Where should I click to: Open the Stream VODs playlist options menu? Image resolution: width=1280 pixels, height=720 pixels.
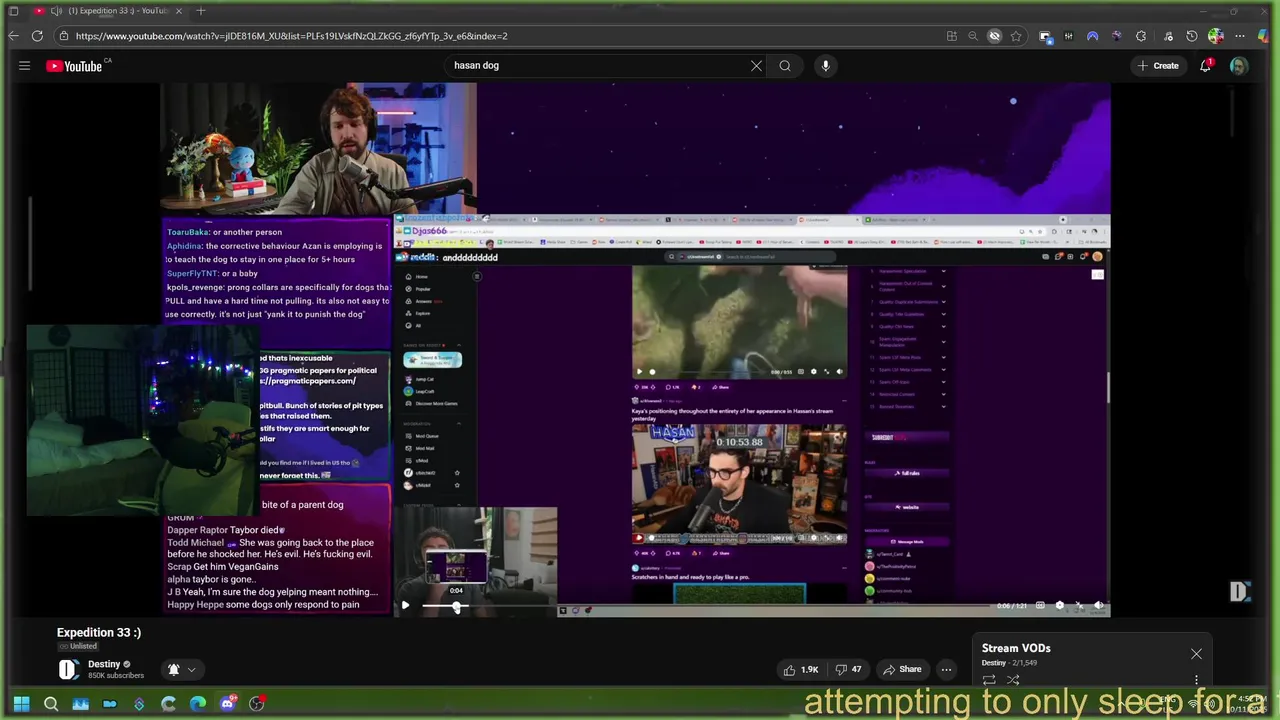point(1196,681)
